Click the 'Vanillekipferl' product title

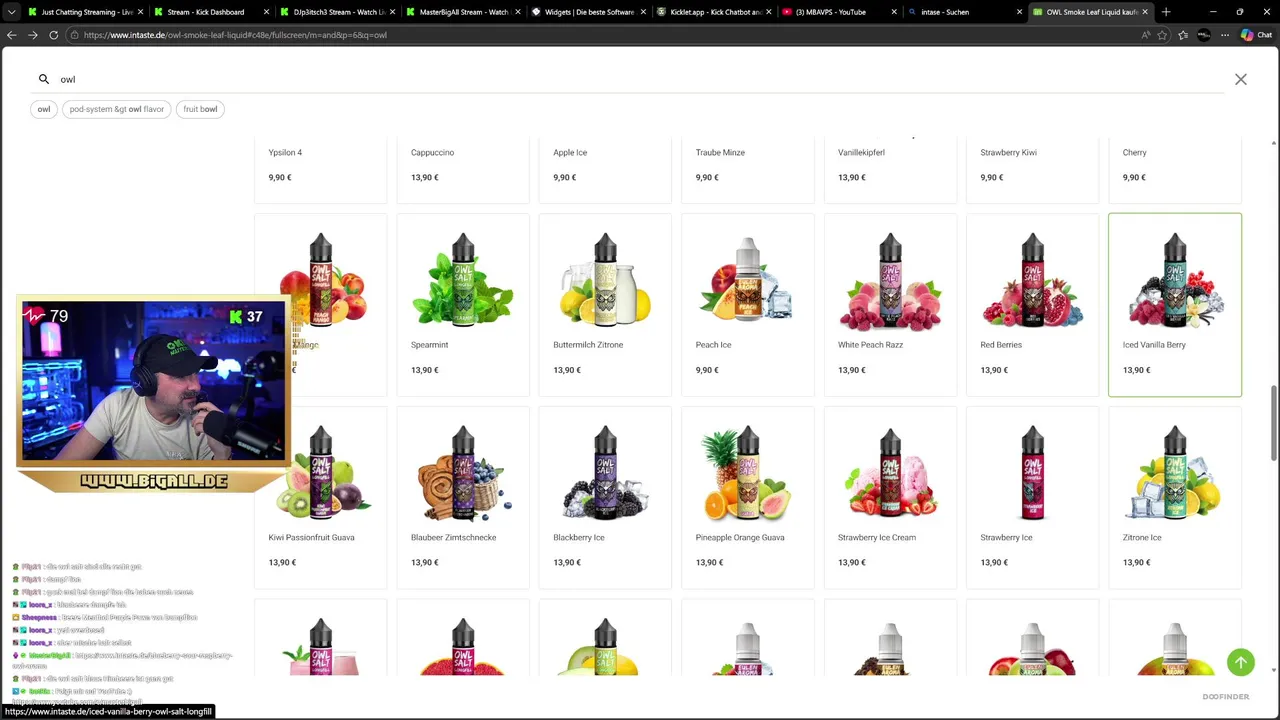click(861, 152)
